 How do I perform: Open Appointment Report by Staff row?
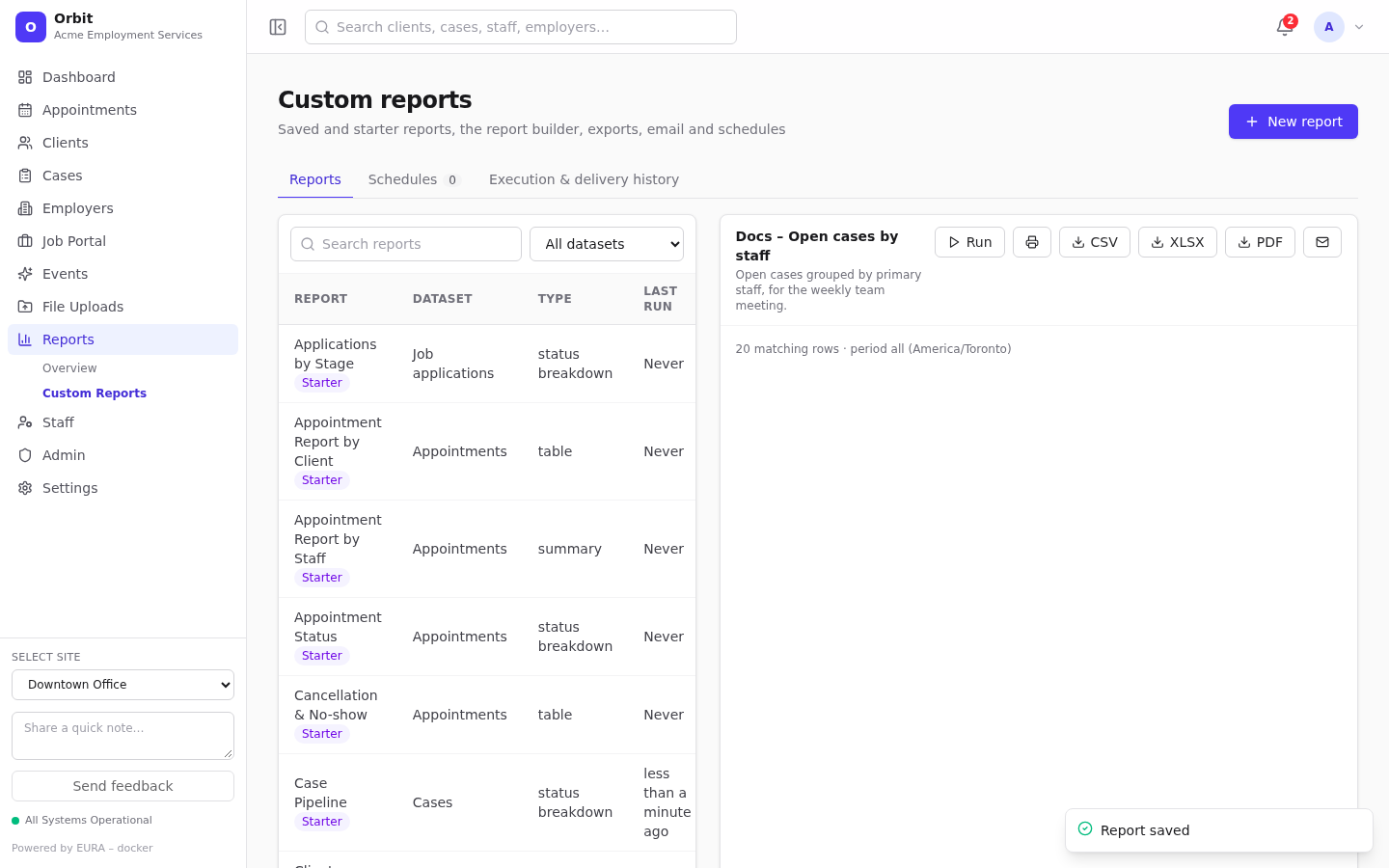pos(487,549)
